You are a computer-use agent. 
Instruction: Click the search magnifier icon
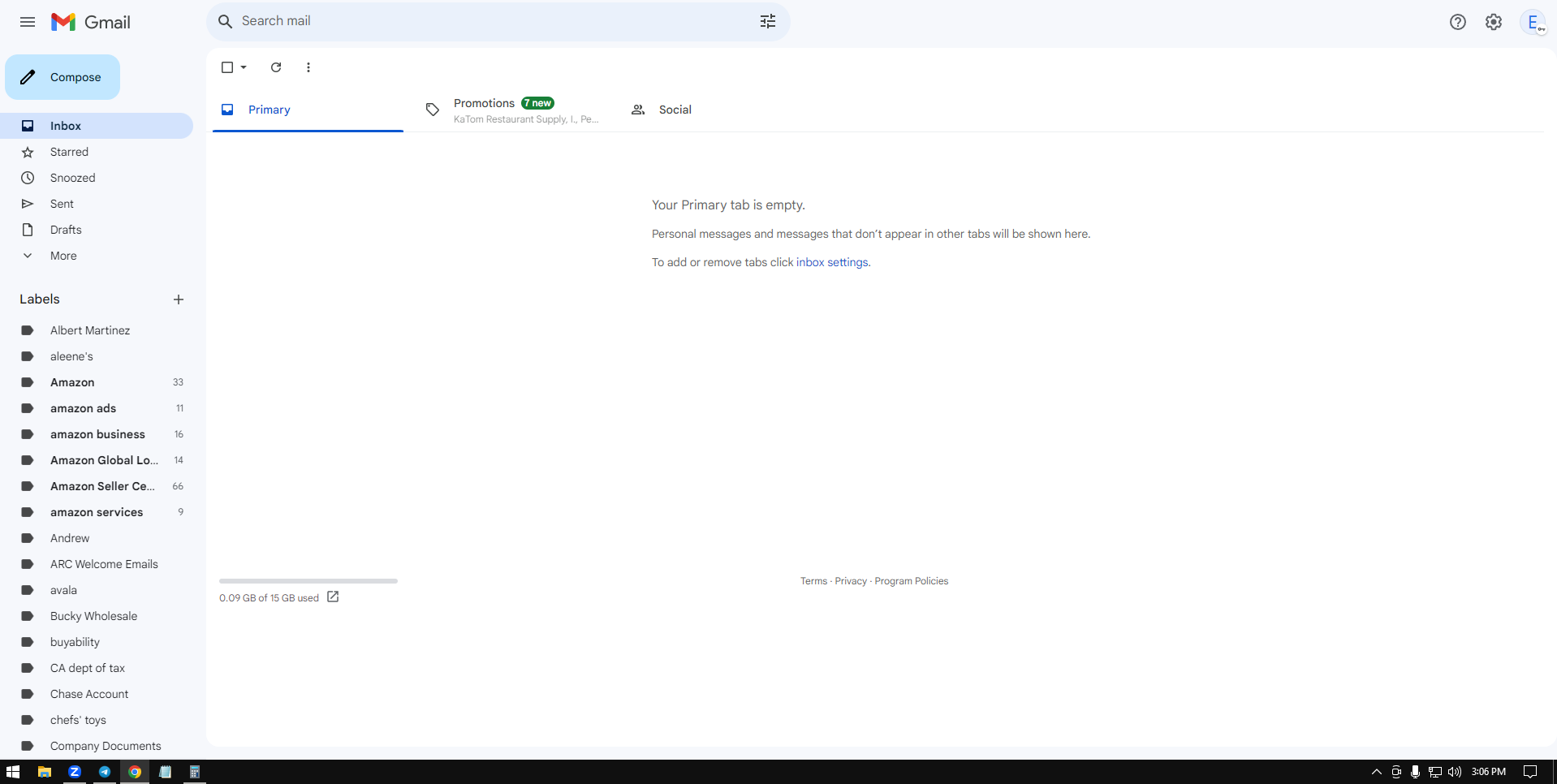click(225, 21)
